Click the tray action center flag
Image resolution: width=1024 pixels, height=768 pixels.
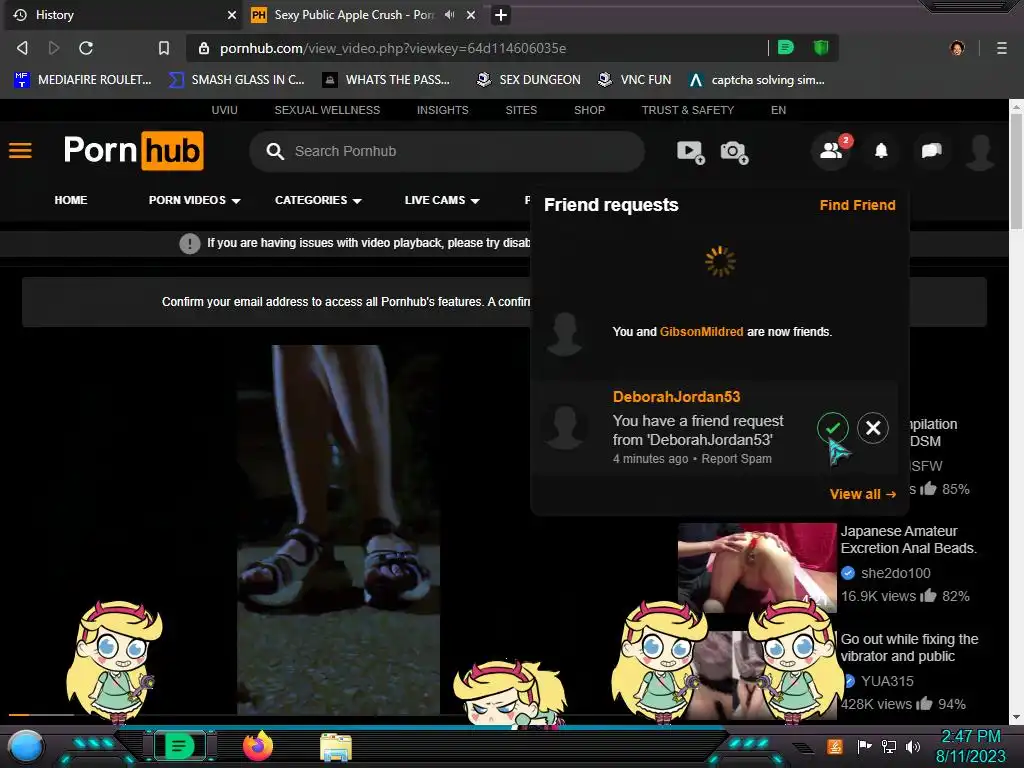point(864,746)
